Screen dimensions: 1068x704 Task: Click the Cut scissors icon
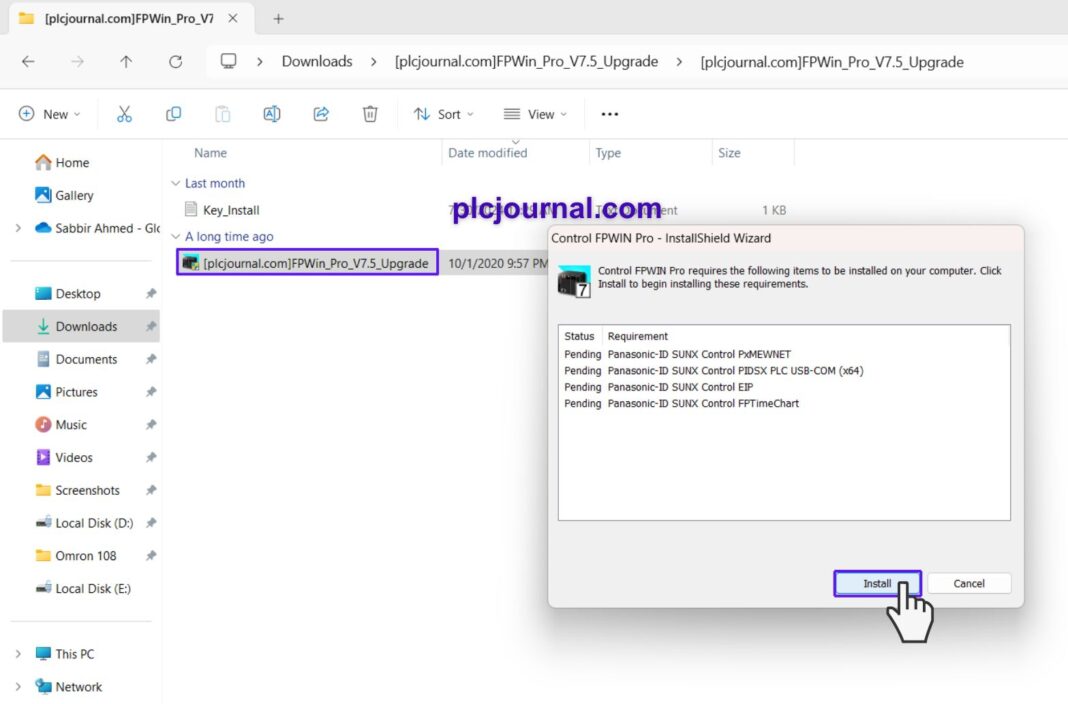click(124, 114)
